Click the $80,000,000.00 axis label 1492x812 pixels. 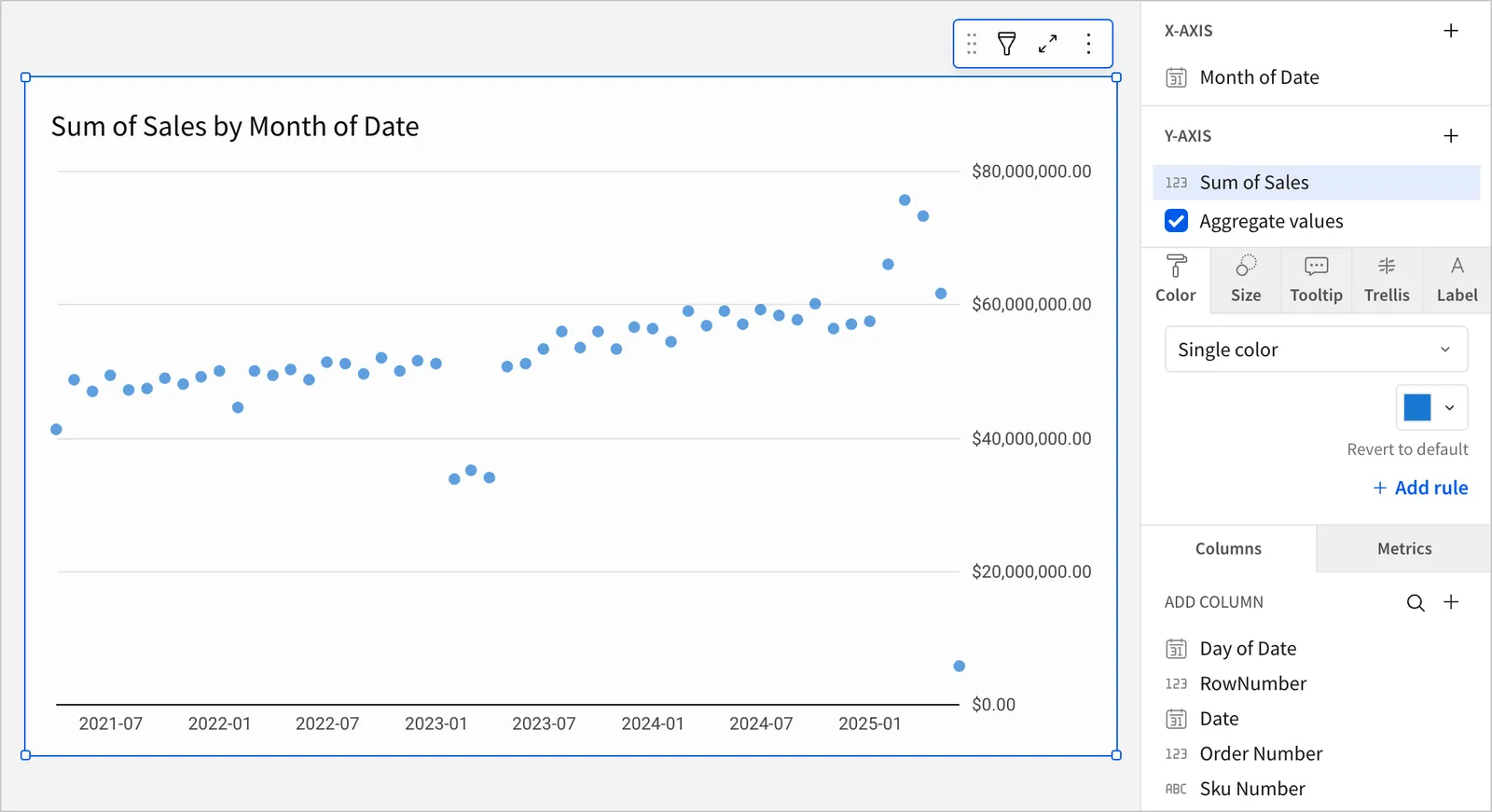pos(1031,172)
